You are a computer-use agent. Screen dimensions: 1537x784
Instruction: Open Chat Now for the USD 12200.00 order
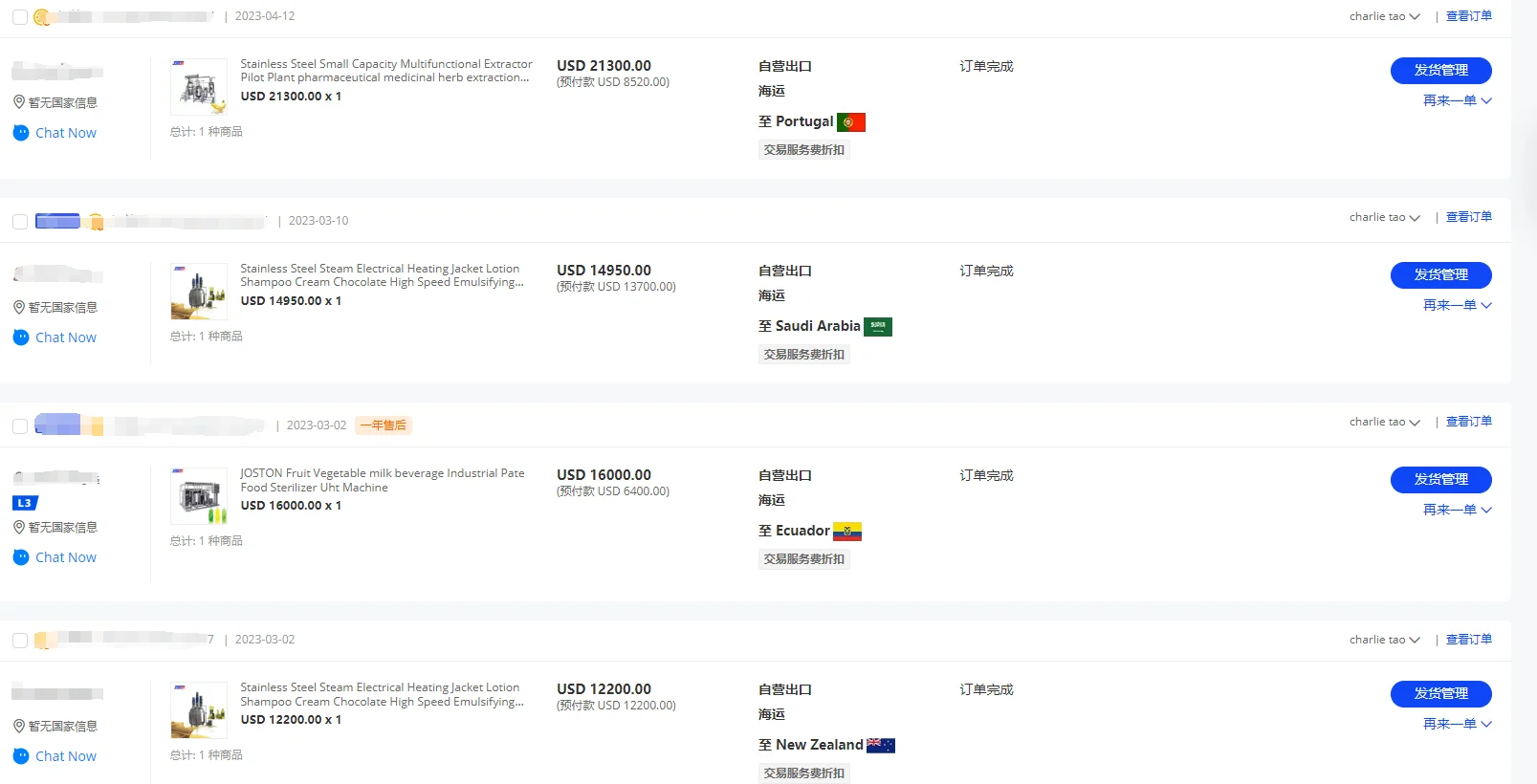66,756
